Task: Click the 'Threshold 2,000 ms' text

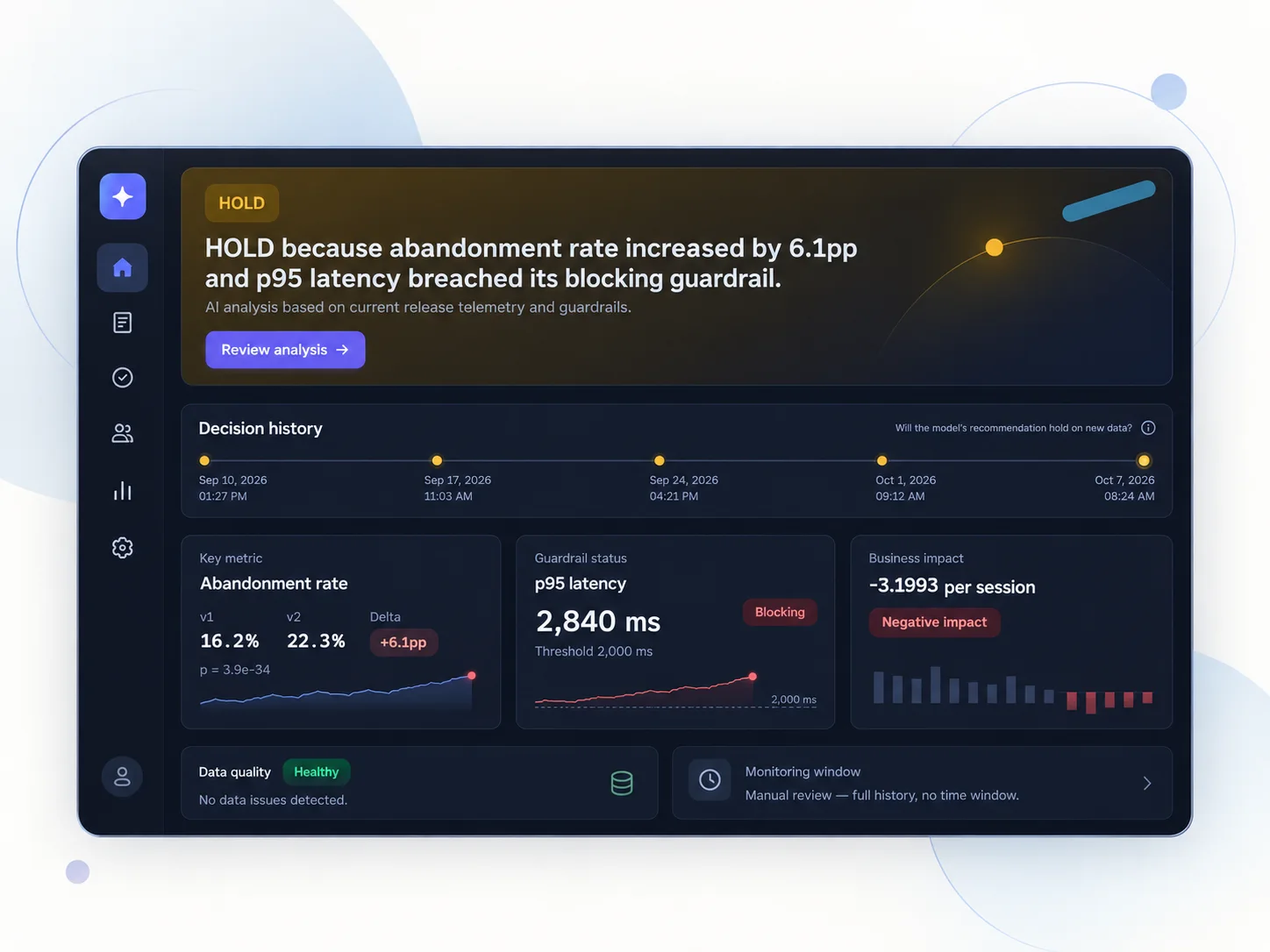Action: click(x=594, y=651)
